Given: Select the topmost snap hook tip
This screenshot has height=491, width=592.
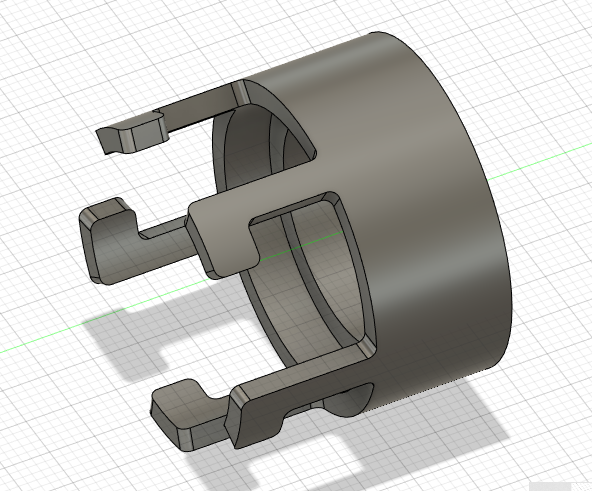Looking at the screenshot, I should pyautogui.click(x=131, y=134).
